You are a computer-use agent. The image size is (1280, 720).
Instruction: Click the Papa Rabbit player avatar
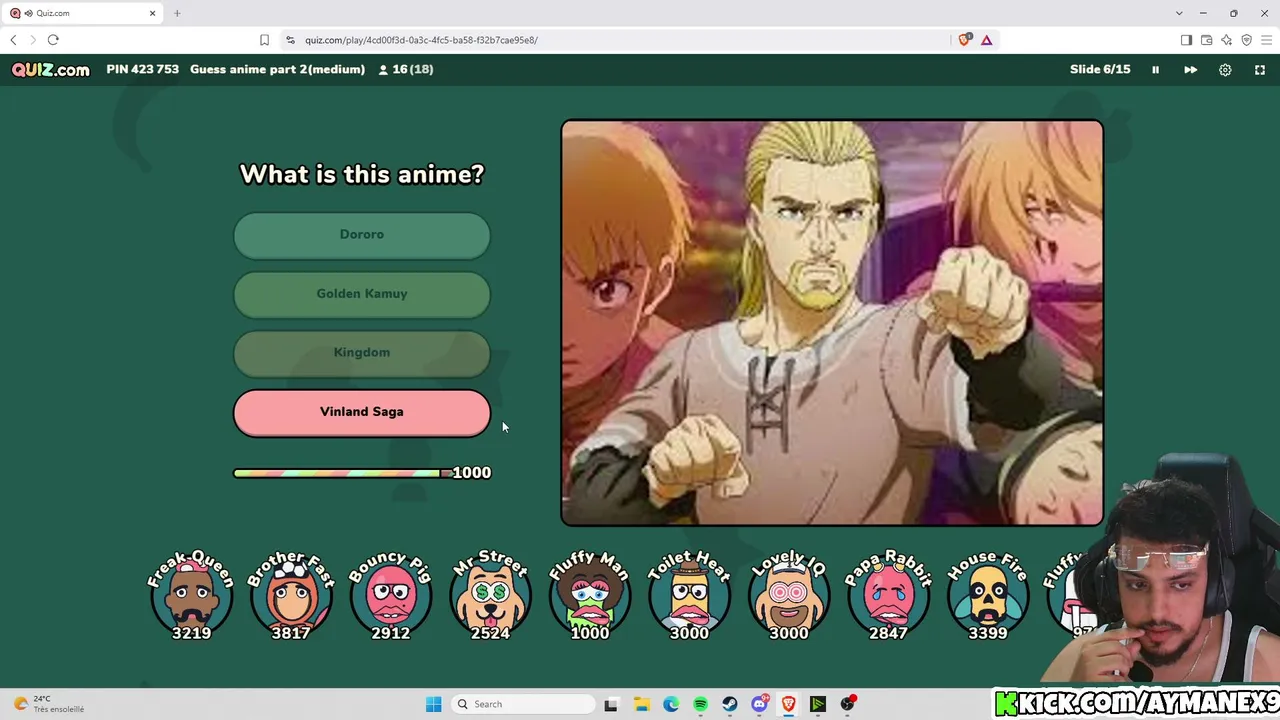click(x=889, y=595)
